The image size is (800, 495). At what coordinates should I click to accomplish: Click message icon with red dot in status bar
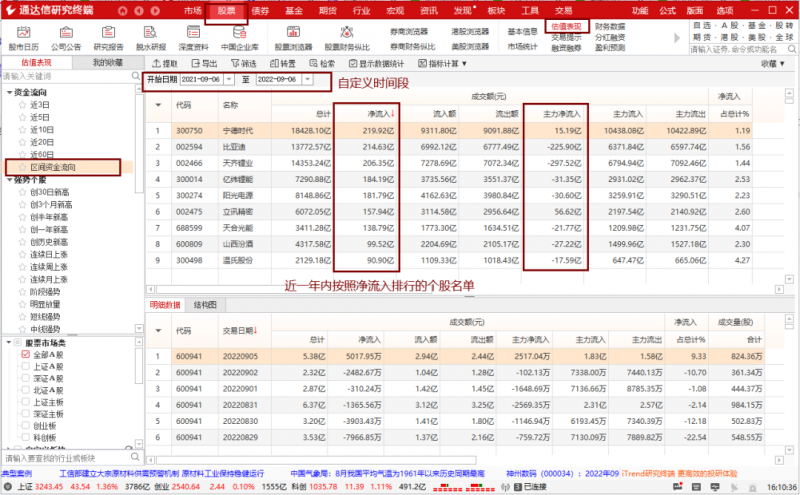click(x=678, y=487)
